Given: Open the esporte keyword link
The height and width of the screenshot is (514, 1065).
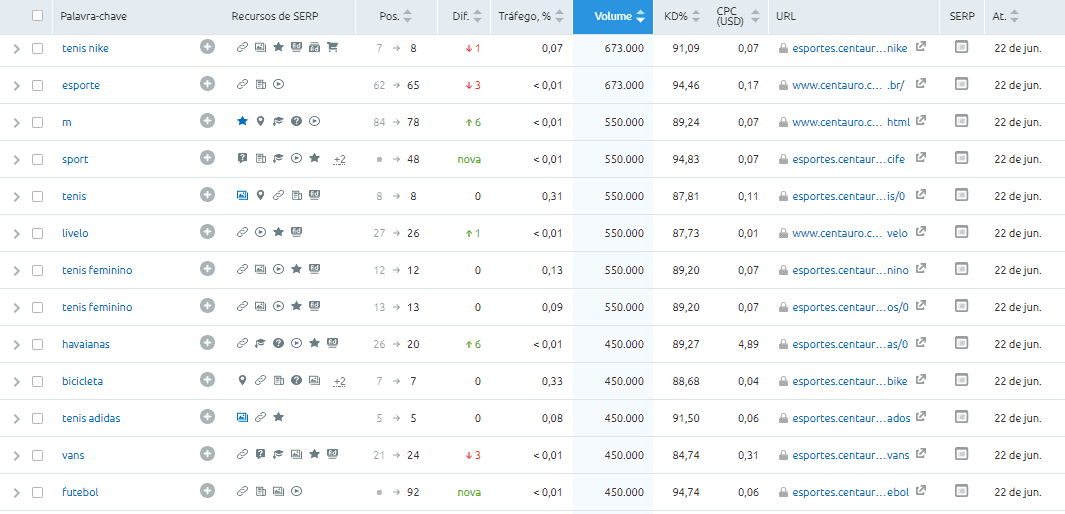Looking at the screenshot, I should [x=81, y=86].
